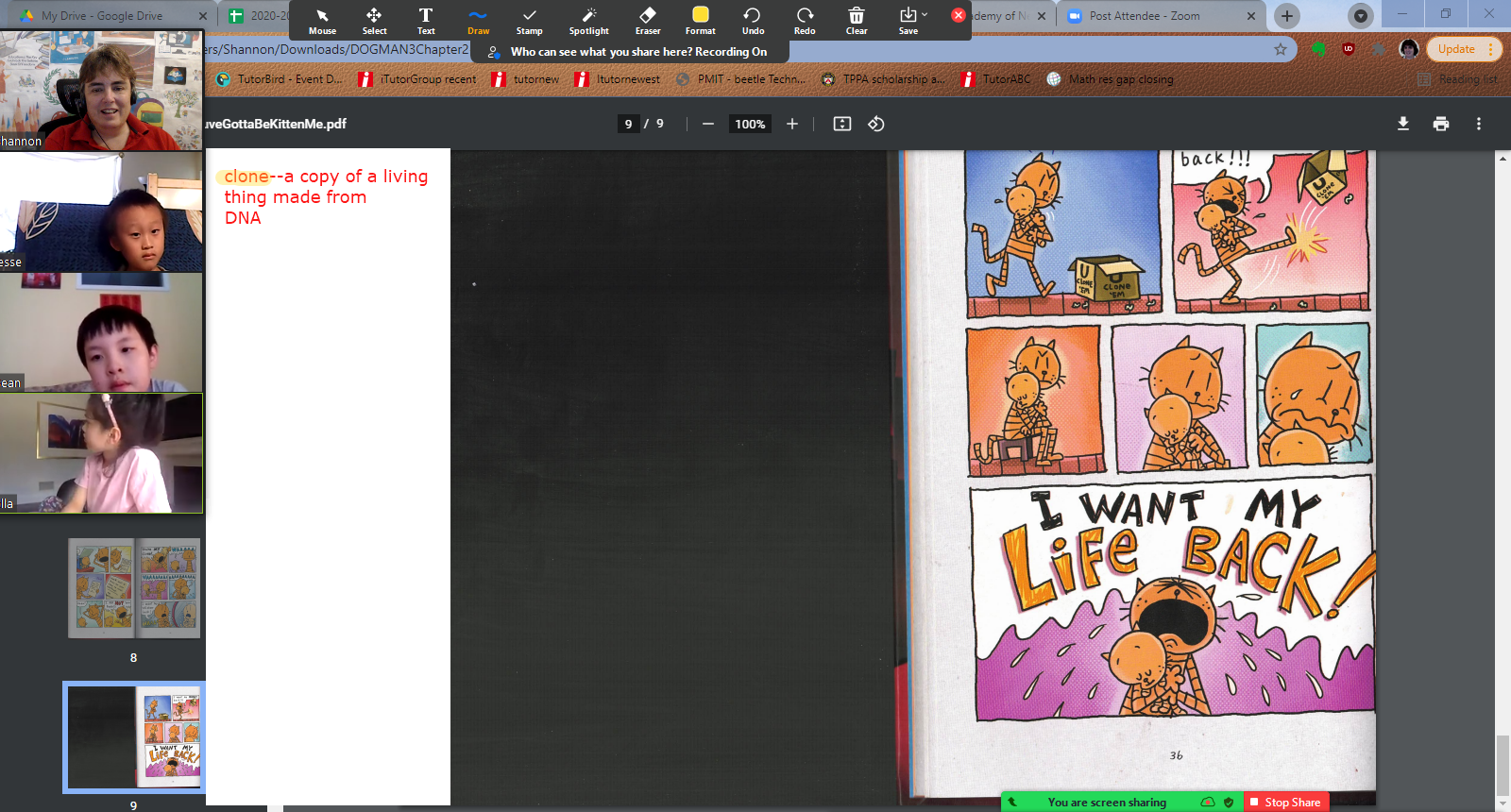Image resolution: width=1511 pixels, height=812 pixels.
Task: Open the Stamp annotation tool
Action: point(529,20)
